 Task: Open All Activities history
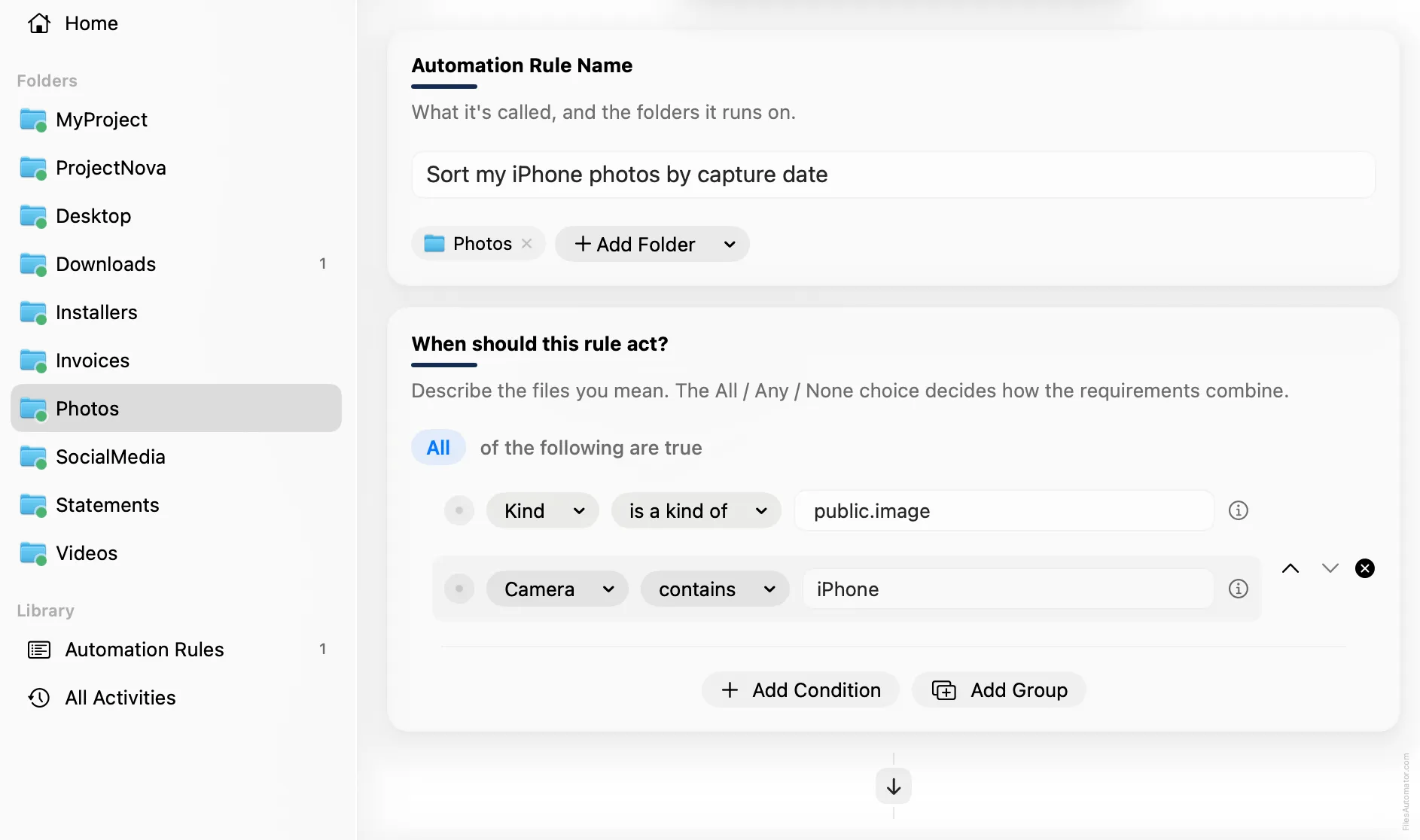pyautogui.click(x=176, y=698)
